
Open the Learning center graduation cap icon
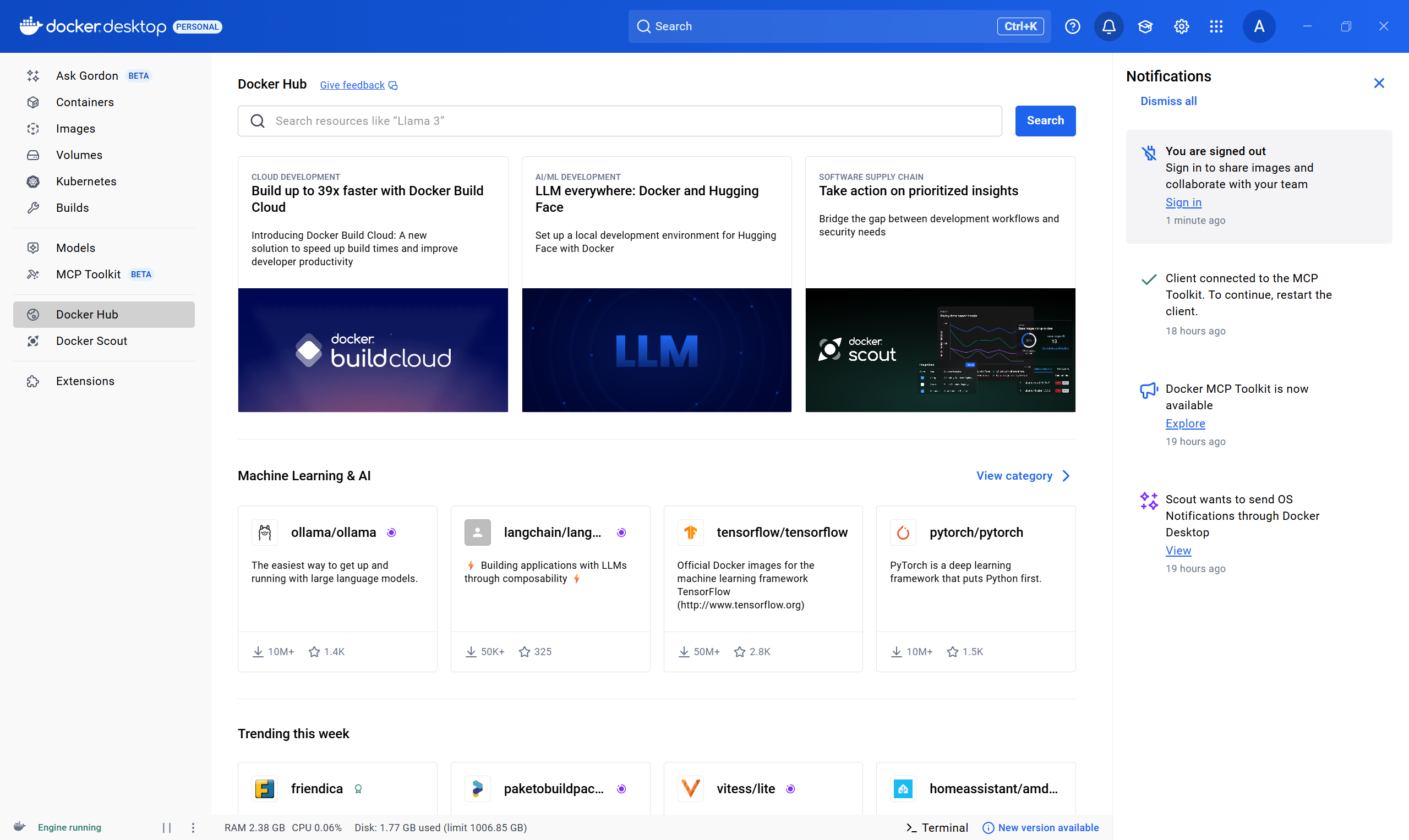pos(1144,26)
